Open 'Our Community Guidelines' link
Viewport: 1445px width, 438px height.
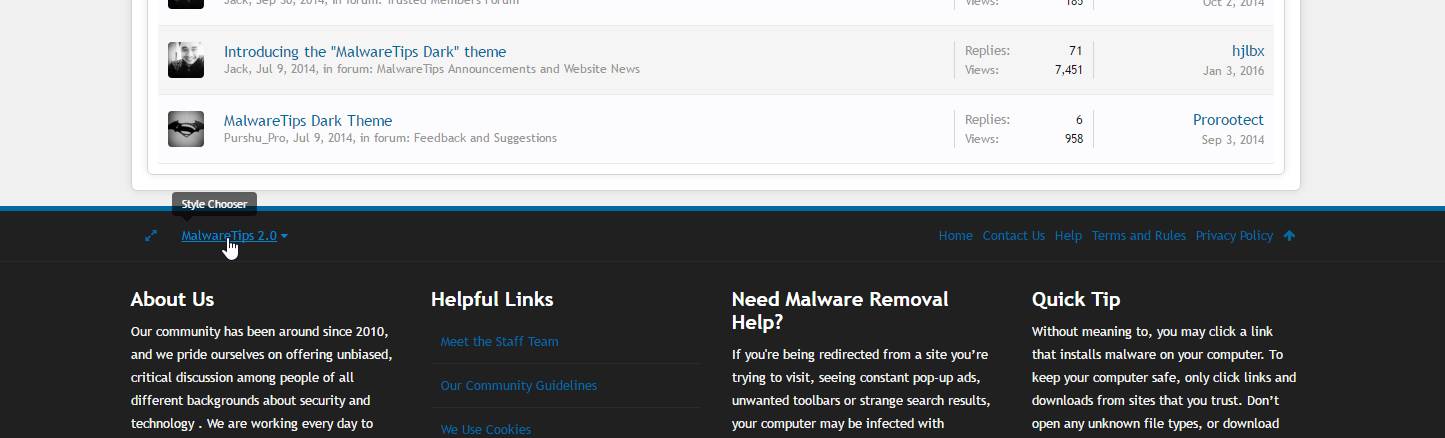[518, 386]
